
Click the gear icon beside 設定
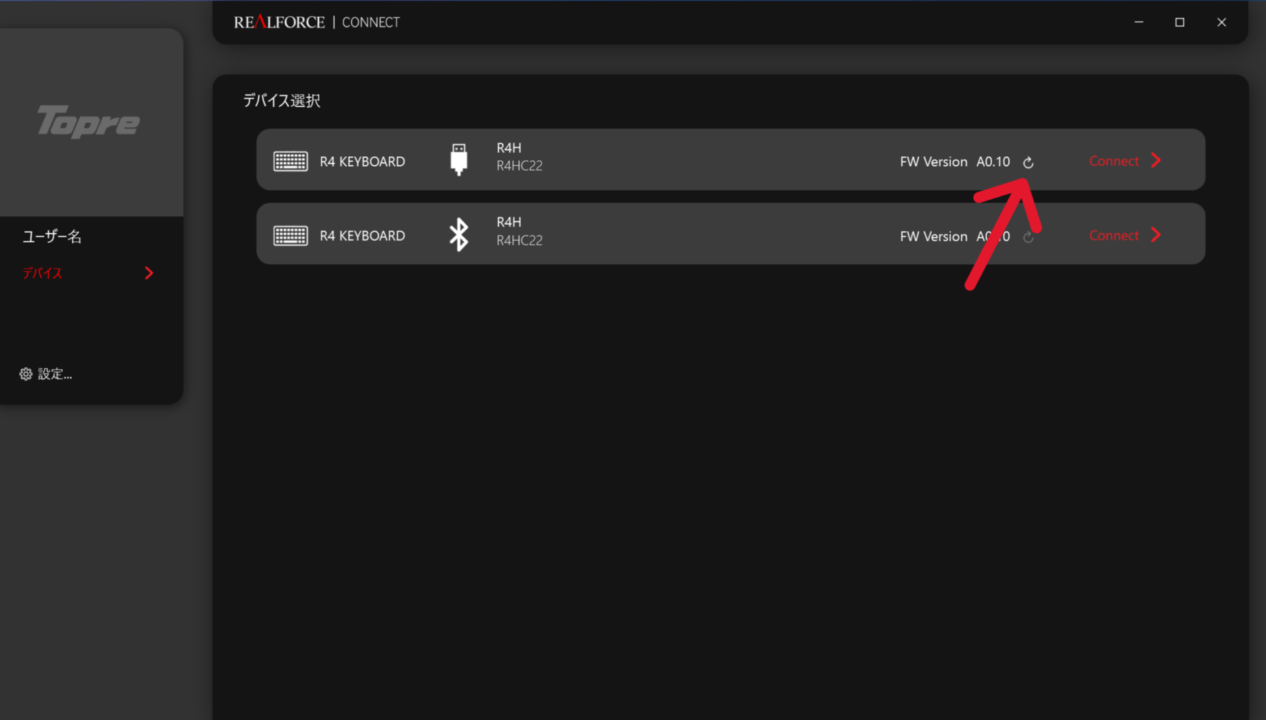(x=26, y=374)
